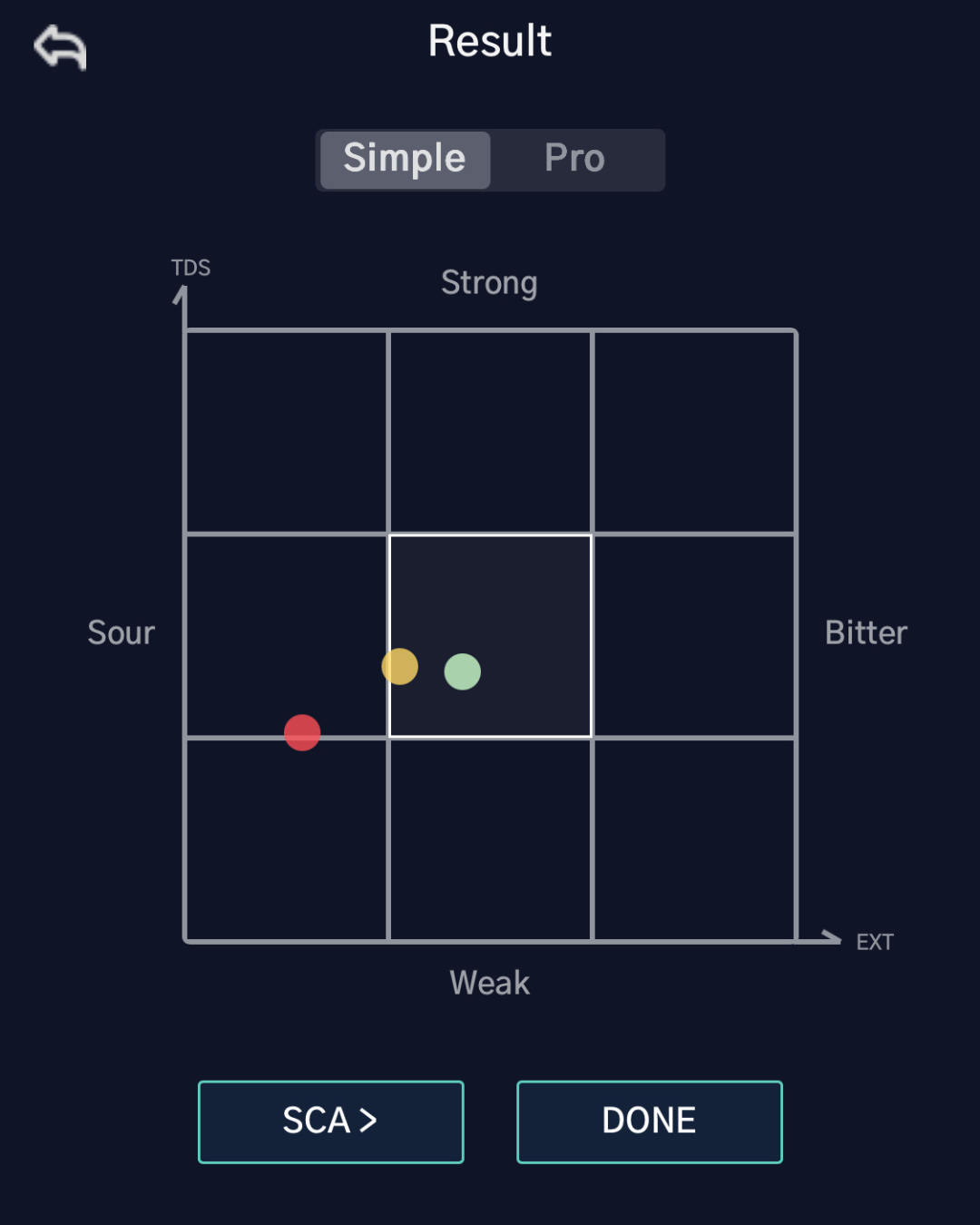Click the TDS axis label
This screenshot has height=1225, width=980.
coord(191,268)
